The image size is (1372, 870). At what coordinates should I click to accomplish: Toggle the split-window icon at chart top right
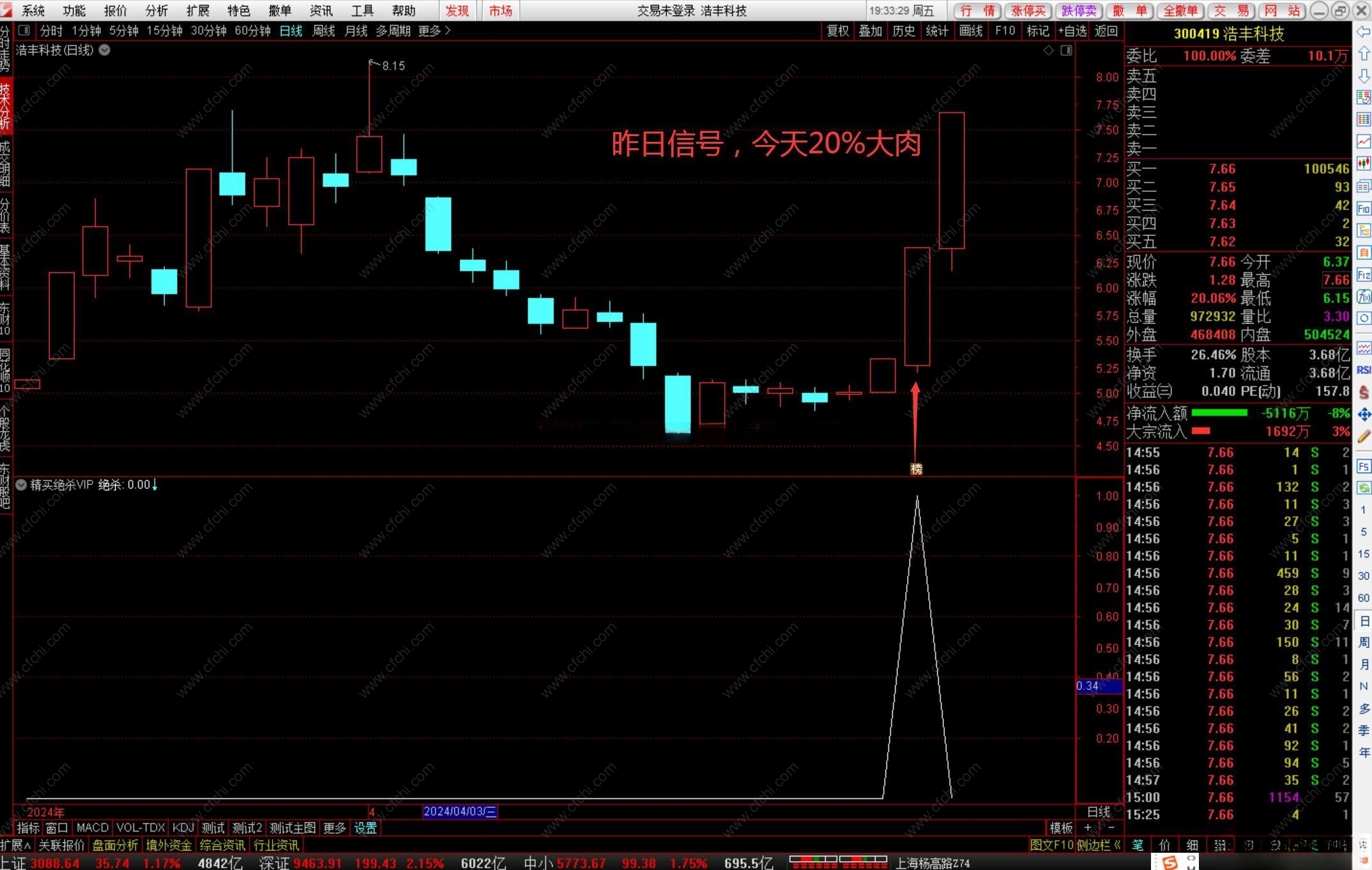(x=1066, y=50)
